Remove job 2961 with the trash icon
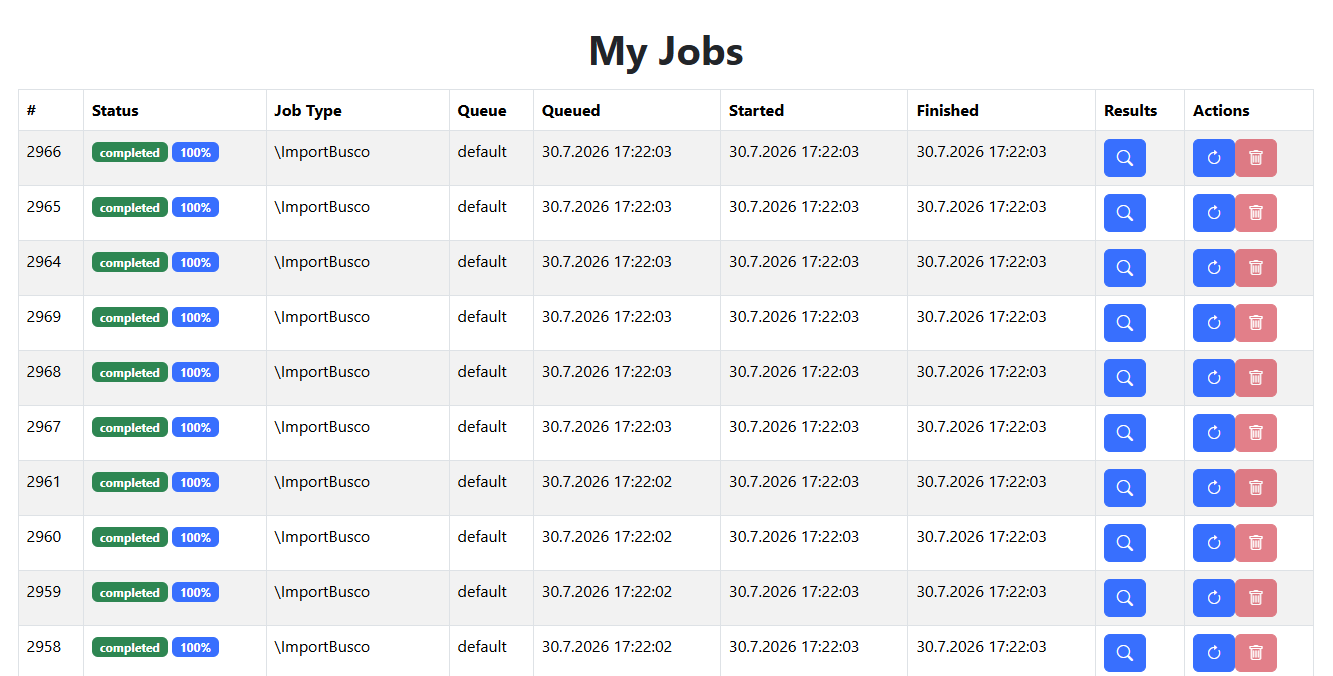1333x676 pixels. pyautogui.click(x=1256, y=488)
